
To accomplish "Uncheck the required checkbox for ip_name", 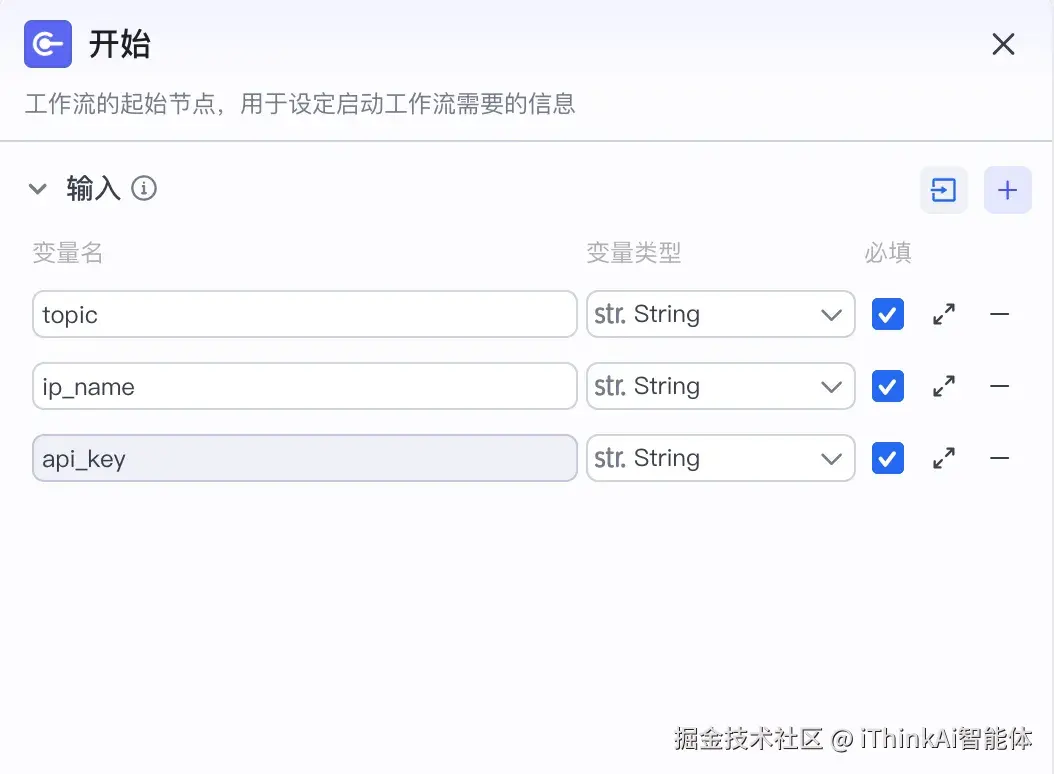I will pos(887,386).
